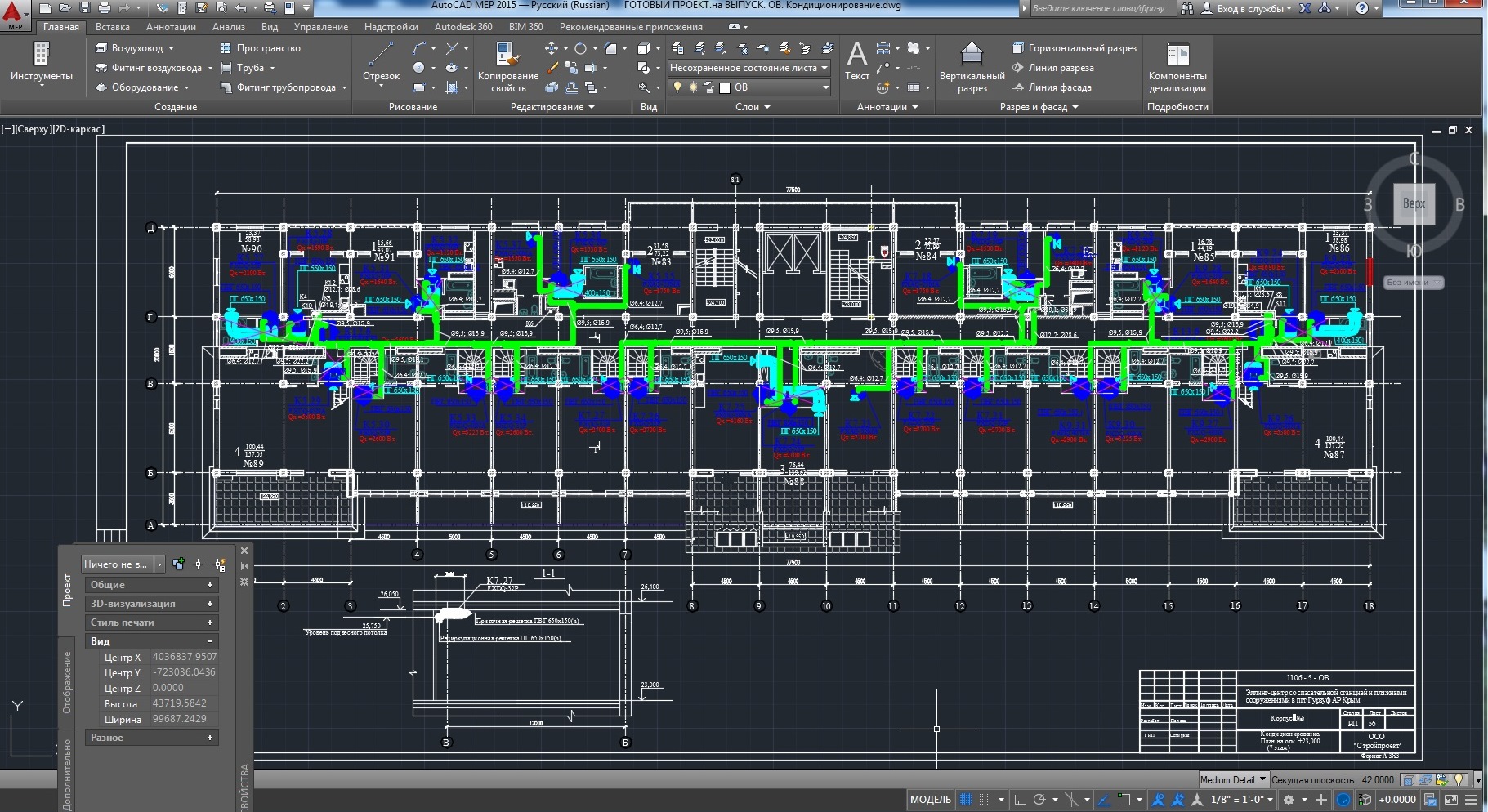Click Вход в службы sign-in button

tap(1247, 8)
